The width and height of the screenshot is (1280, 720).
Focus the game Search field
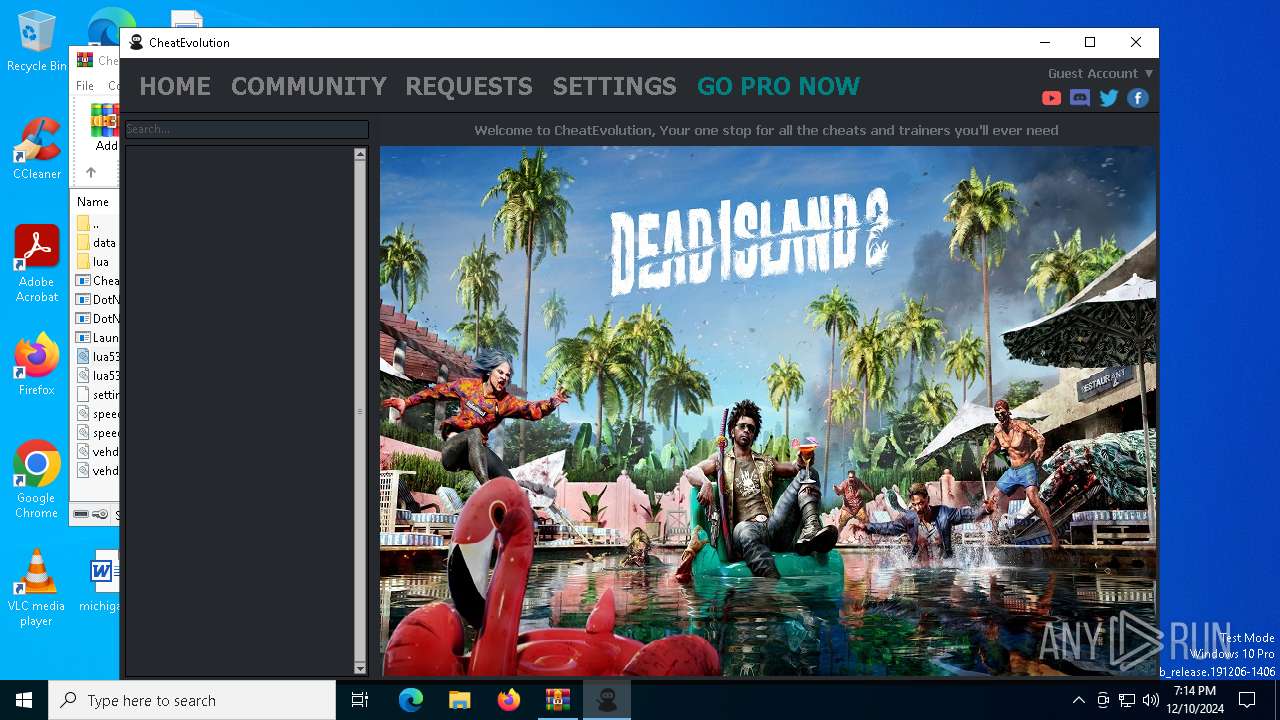click(x=246, y=129)
